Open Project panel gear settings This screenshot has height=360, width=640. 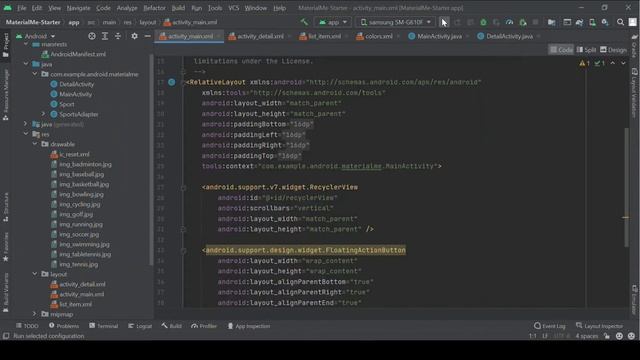tap(134, 36)
